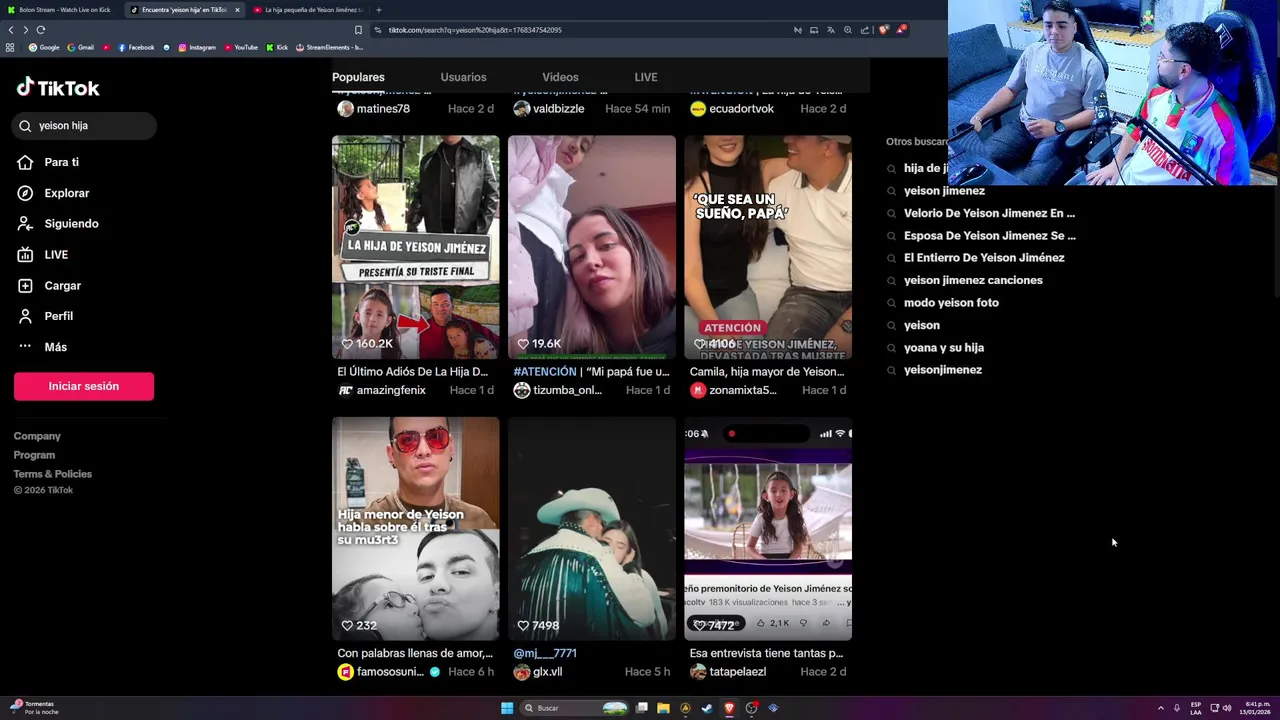1280x720 pixels.
Task: Click the #ATENCIÓN hashtag caption
Action: click(x=545, y=371)
